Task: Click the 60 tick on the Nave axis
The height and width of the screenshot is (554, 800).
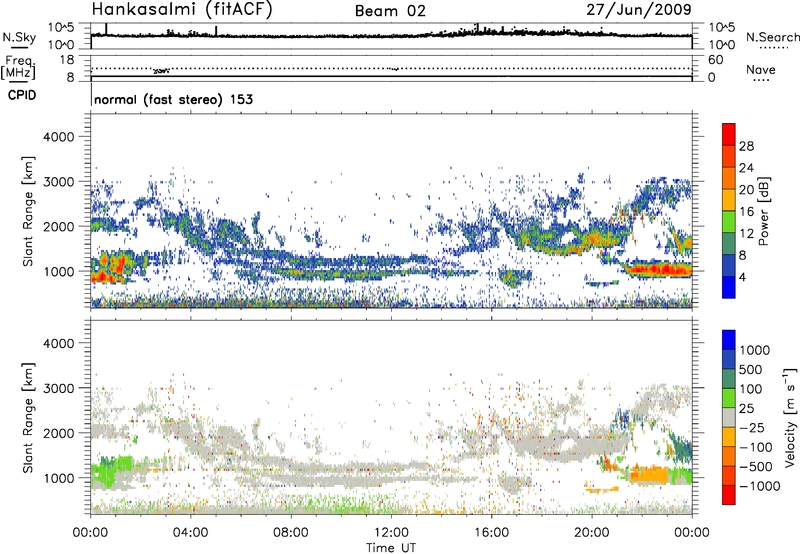Action: [715, 60]
